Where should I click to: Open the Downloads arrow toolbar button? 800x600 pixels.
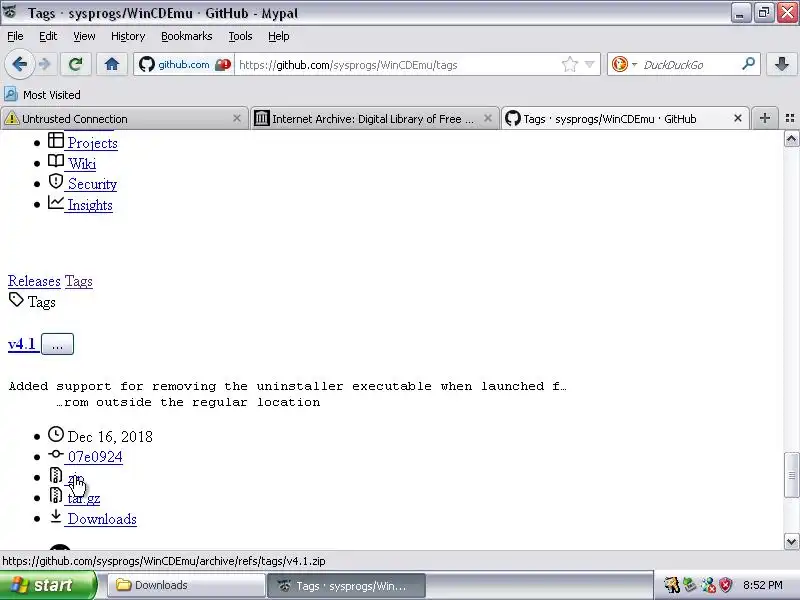click(782, 64)
